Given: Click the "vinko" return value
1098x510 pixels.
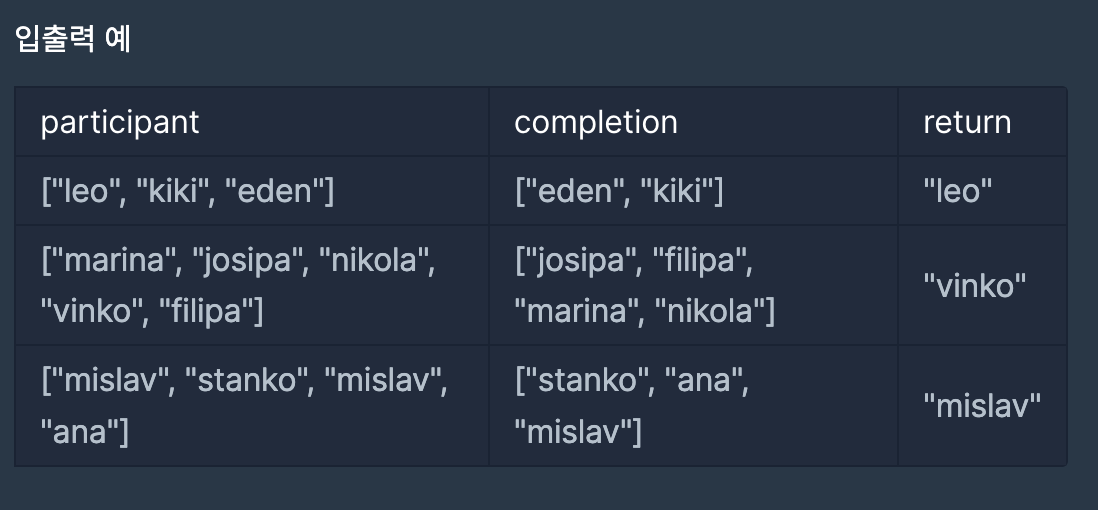Looking at the screenshot, I should click(x=975, y=286).
